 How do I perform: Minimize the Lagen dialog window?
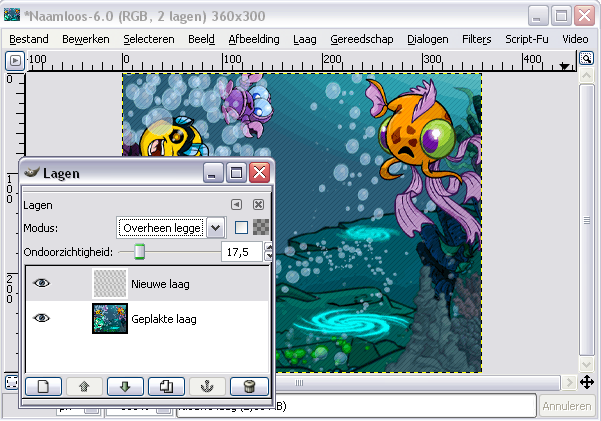coord(213,173)
